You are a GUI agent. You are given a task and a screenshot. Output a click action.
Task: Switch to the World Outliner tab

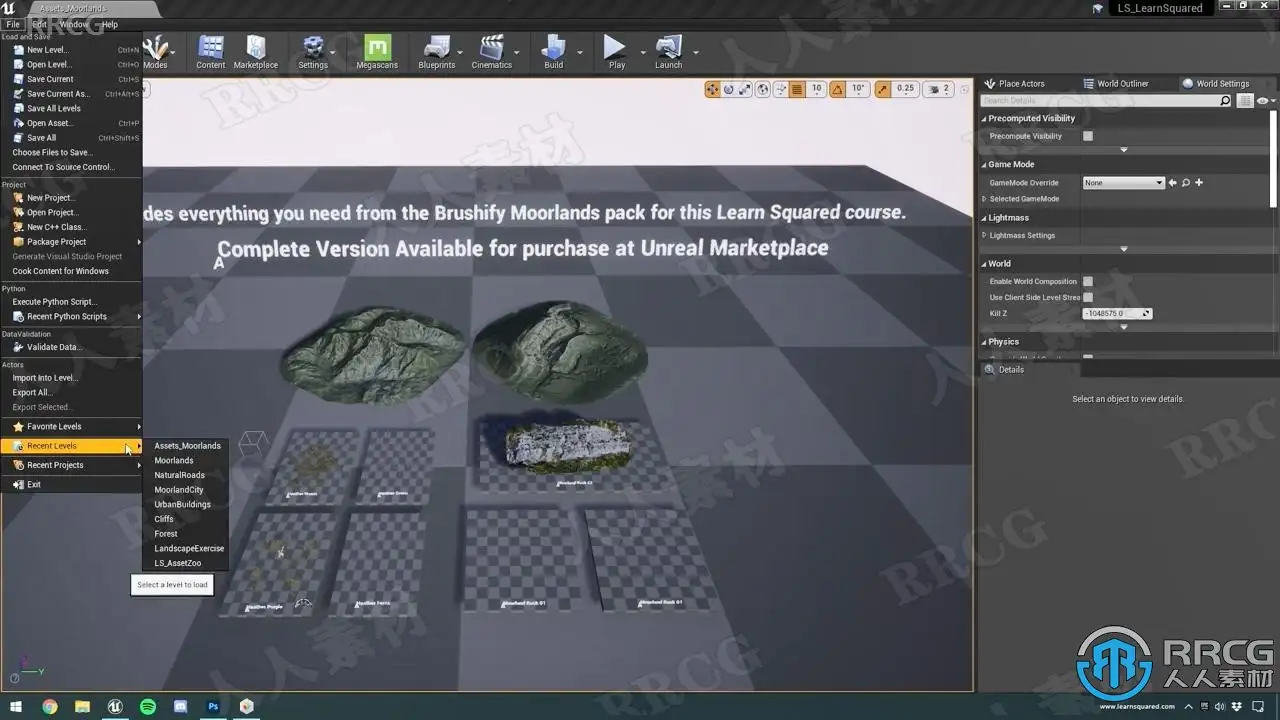pos(1122,84)
